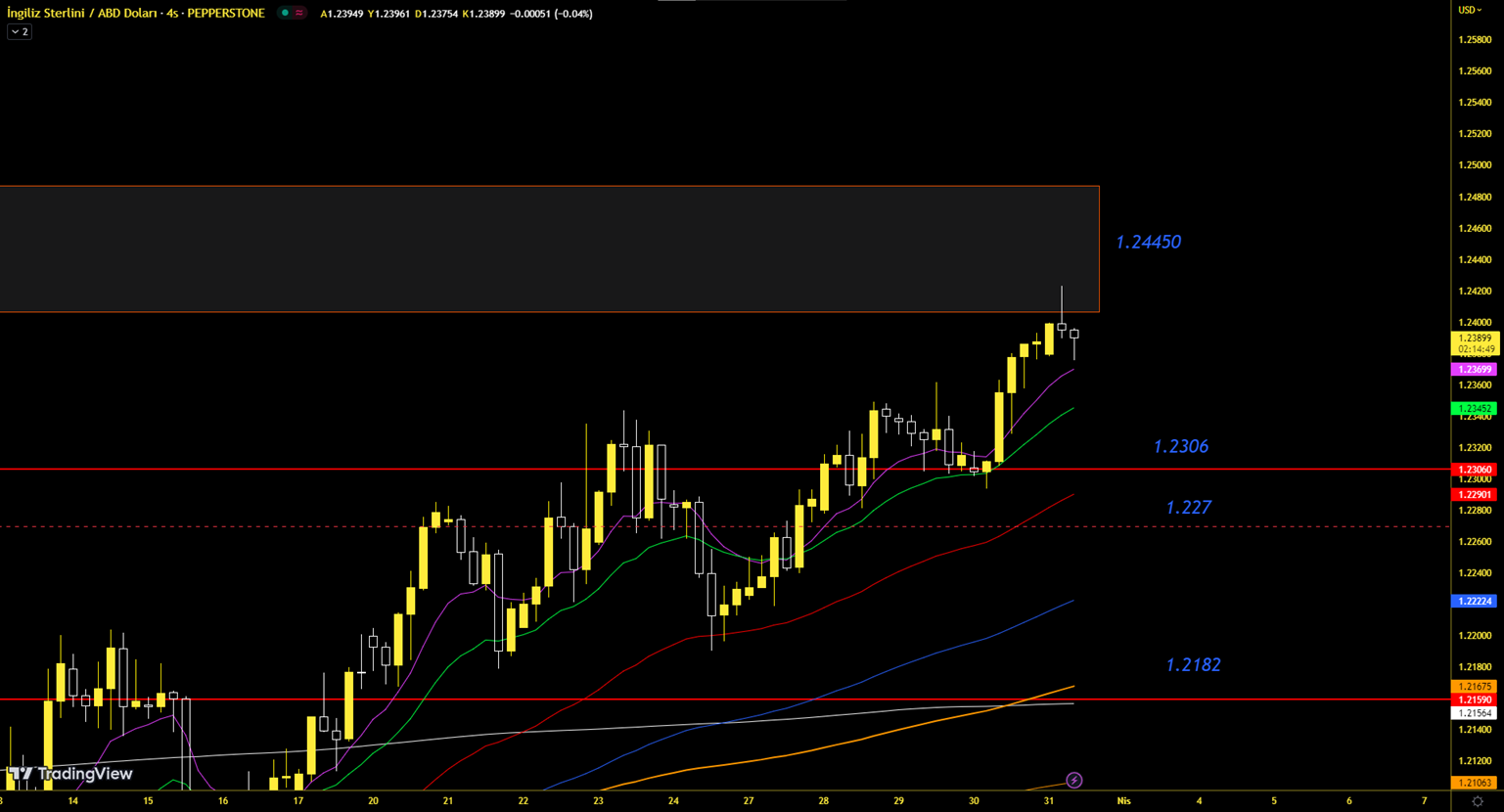Image resolution: width=1504 pixels, height=812 pixels.
Task: Click the blue moving average label 1.22224
Action: pos(1475,602)
